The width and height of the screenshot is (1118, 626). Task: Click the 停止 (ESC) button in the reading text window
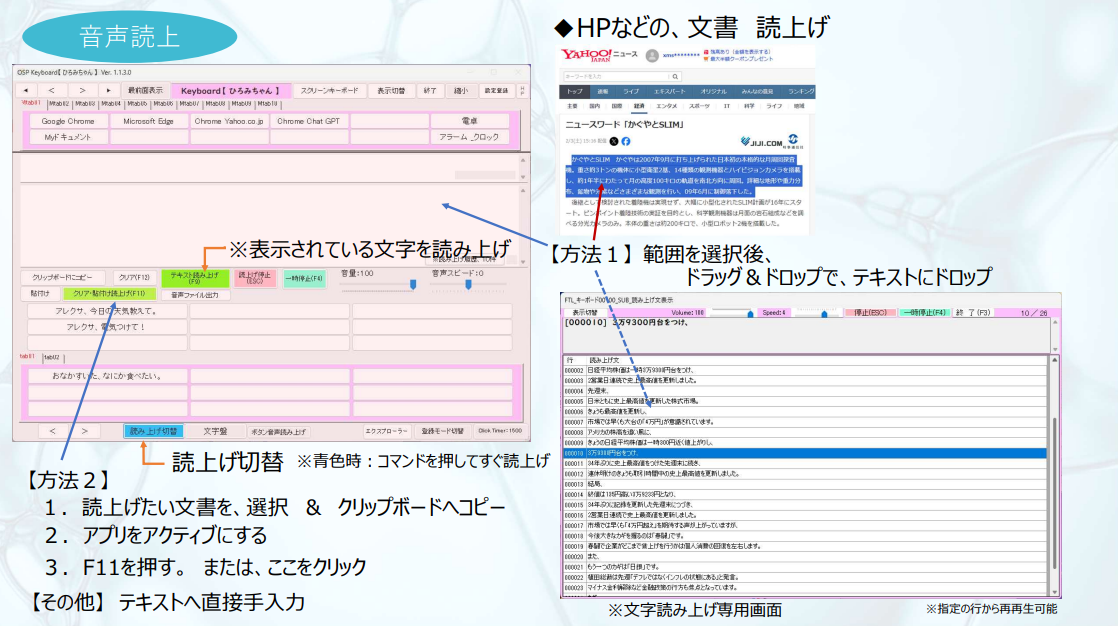[870, 313]
